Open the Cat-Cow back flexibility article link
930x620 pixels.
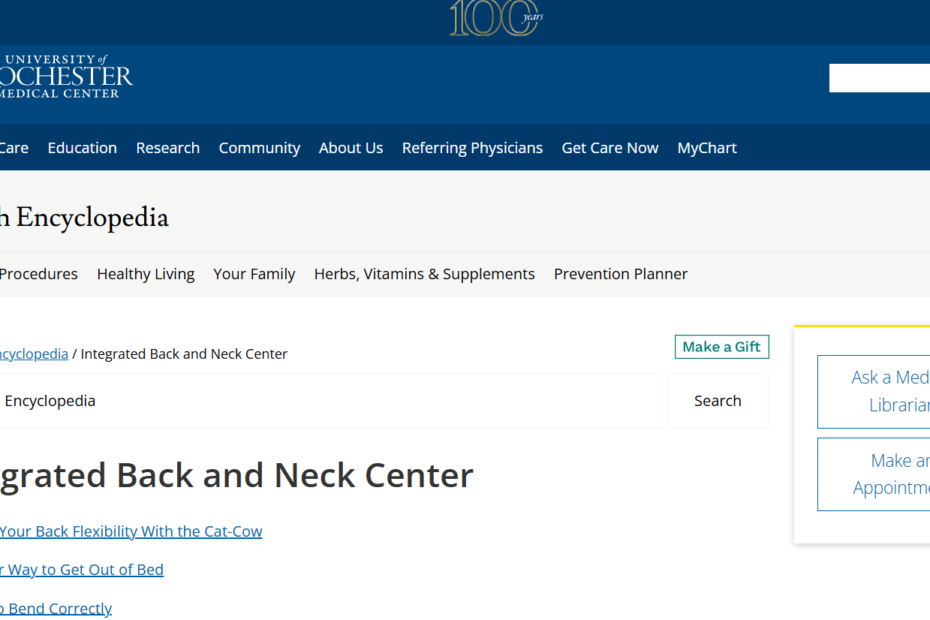(131, 532)
